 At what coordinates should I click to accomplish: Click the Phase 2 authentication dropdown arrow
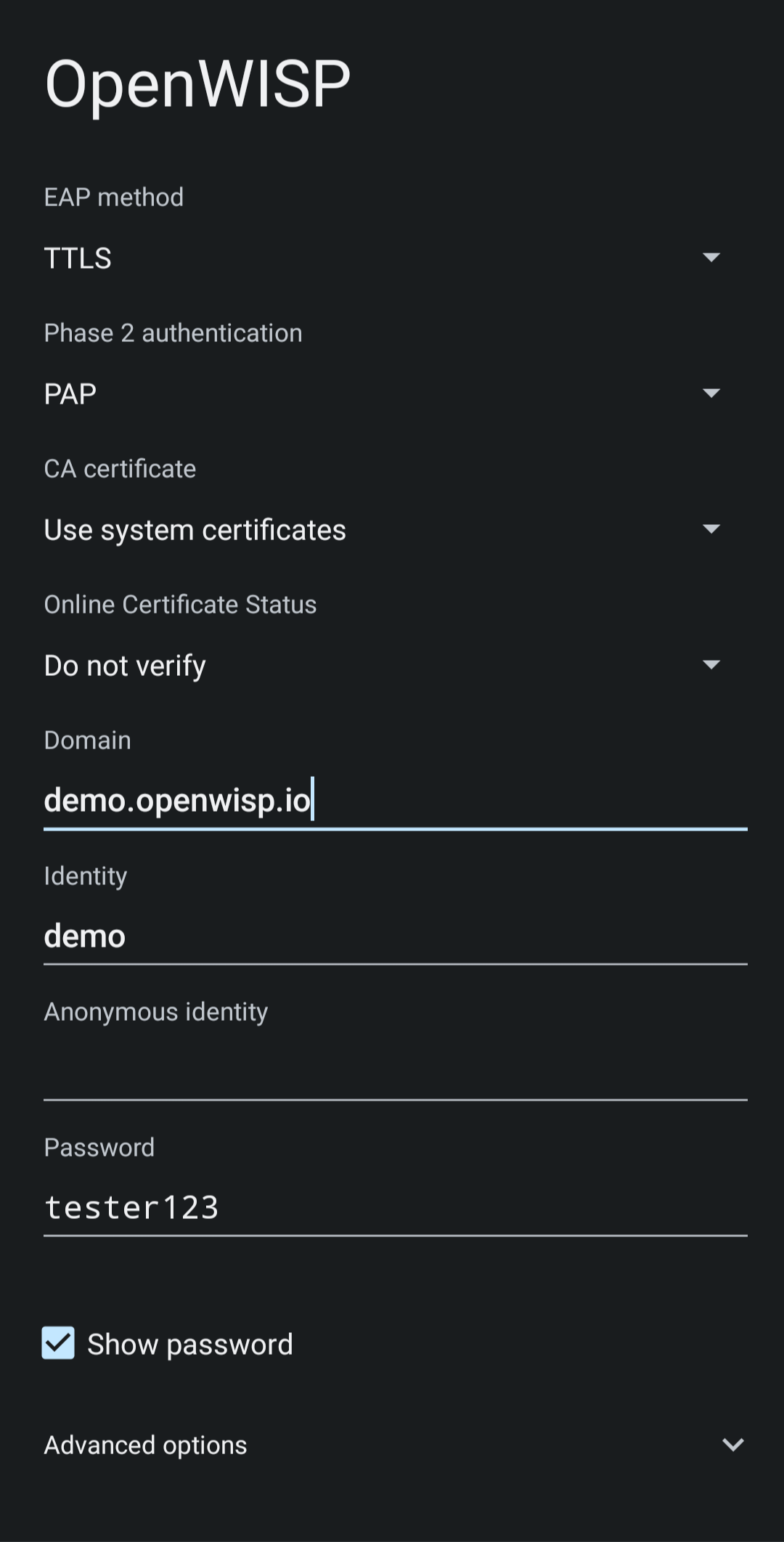tap(712, 393)
